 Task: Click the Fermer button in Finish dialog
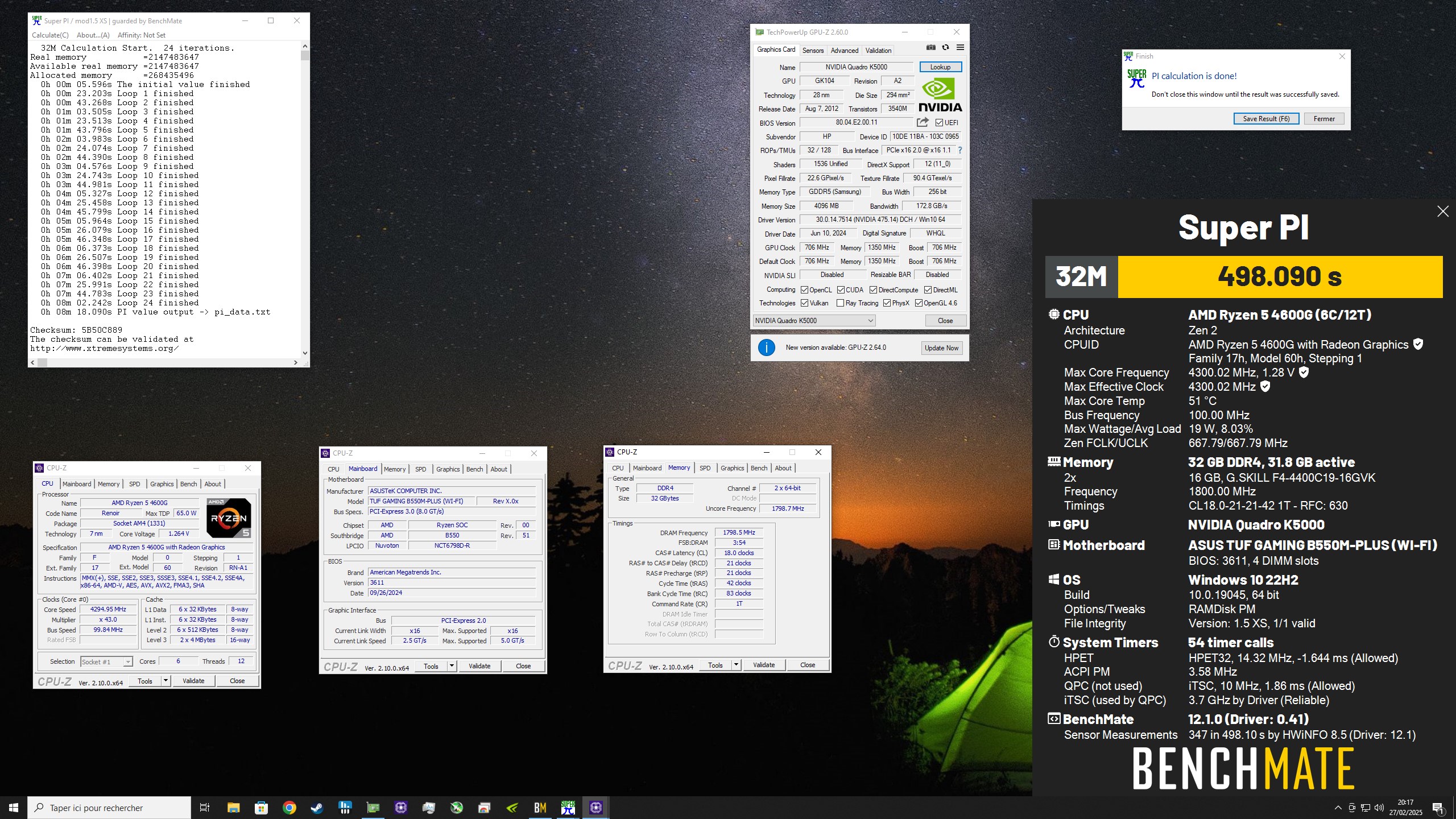[1324, 119]
